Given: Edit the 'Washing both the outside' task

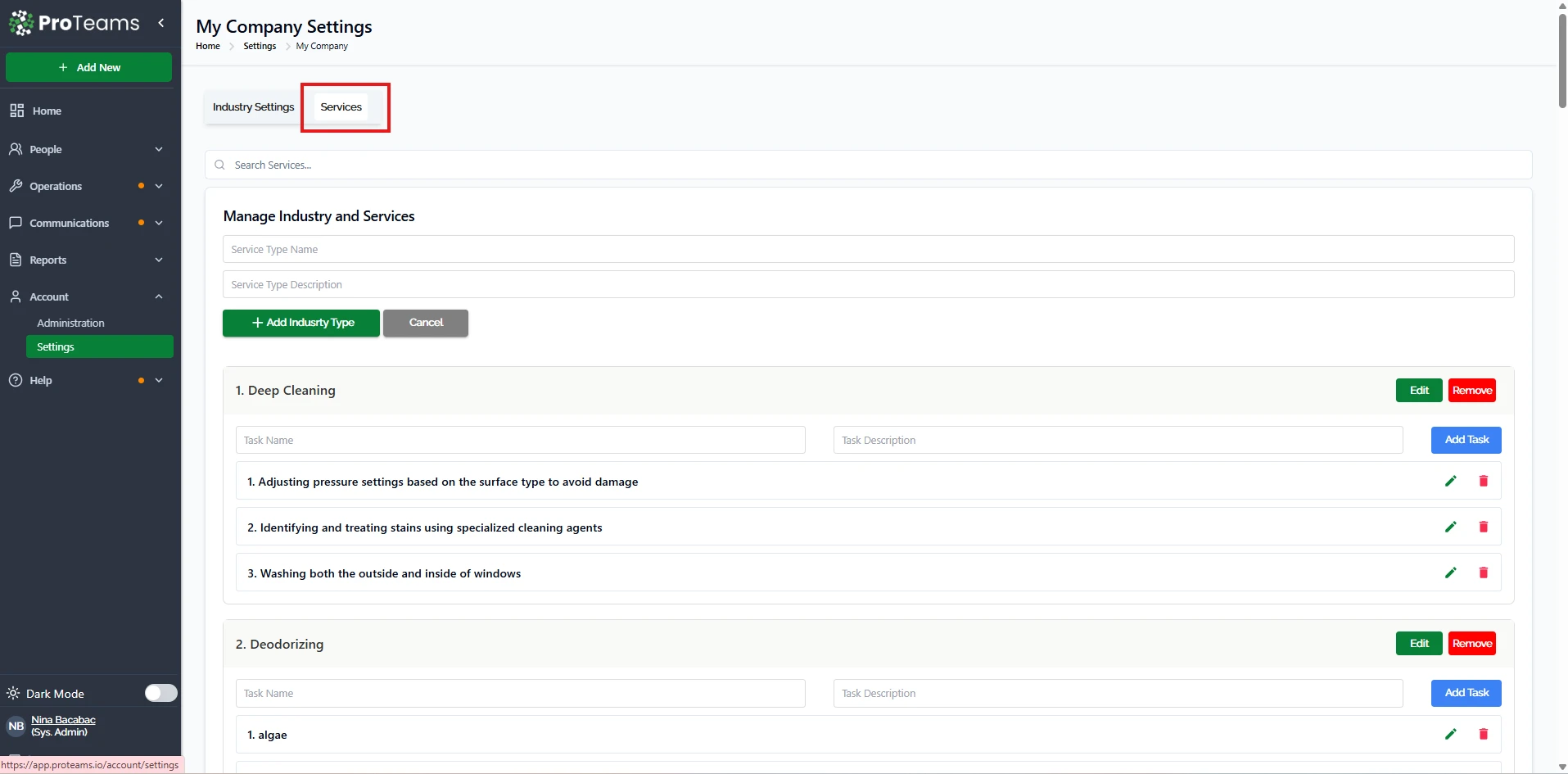Looking at the screenshot, I should click(x=1450, y=573).
